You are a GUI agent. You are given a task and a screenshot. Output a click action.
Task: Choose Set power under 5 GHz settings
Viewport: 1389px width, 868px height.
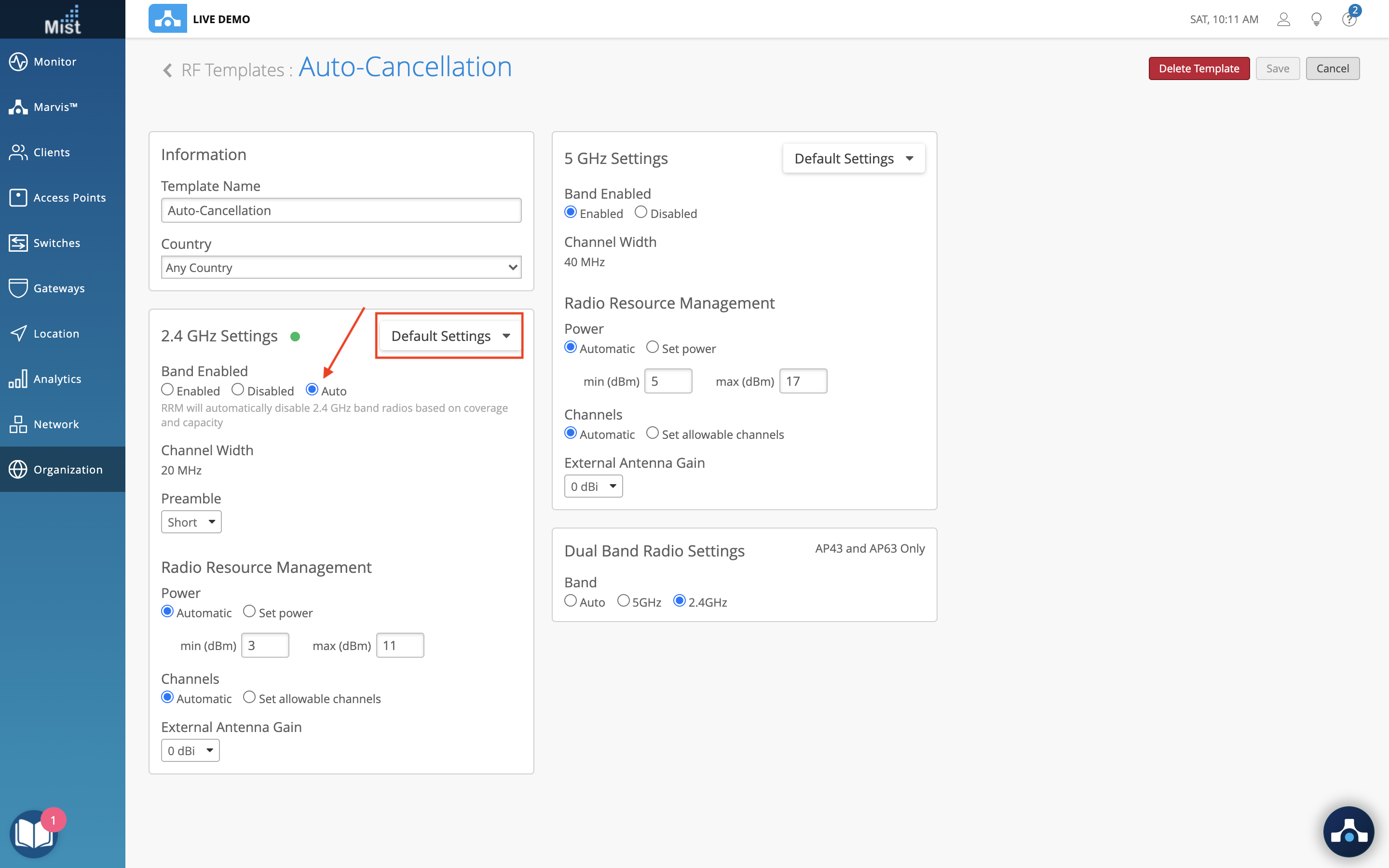tap(653, 347)
